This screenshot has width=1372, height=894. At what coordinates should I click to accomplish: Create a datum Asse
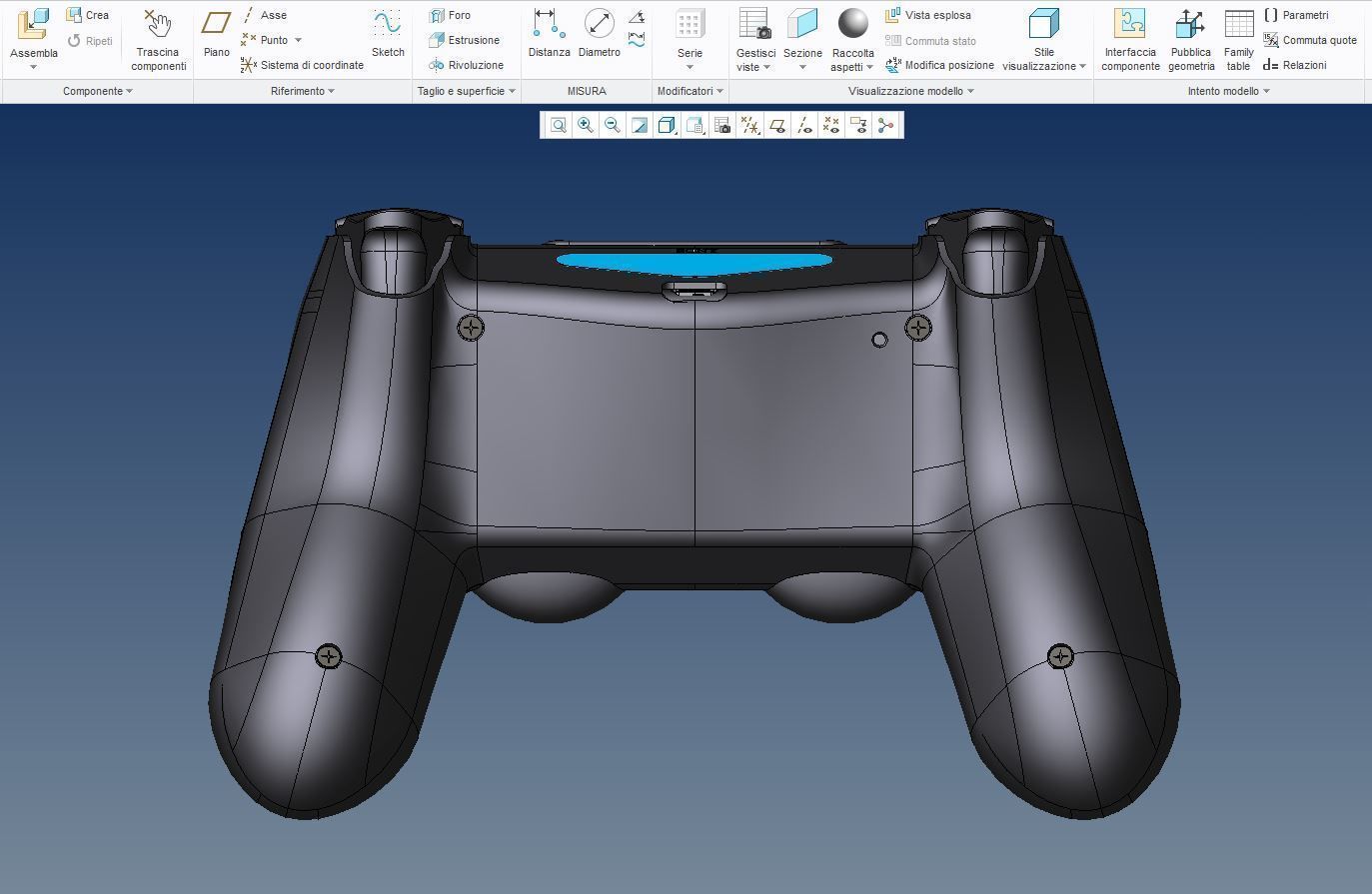pyautogui.click(x=264, y=15)
